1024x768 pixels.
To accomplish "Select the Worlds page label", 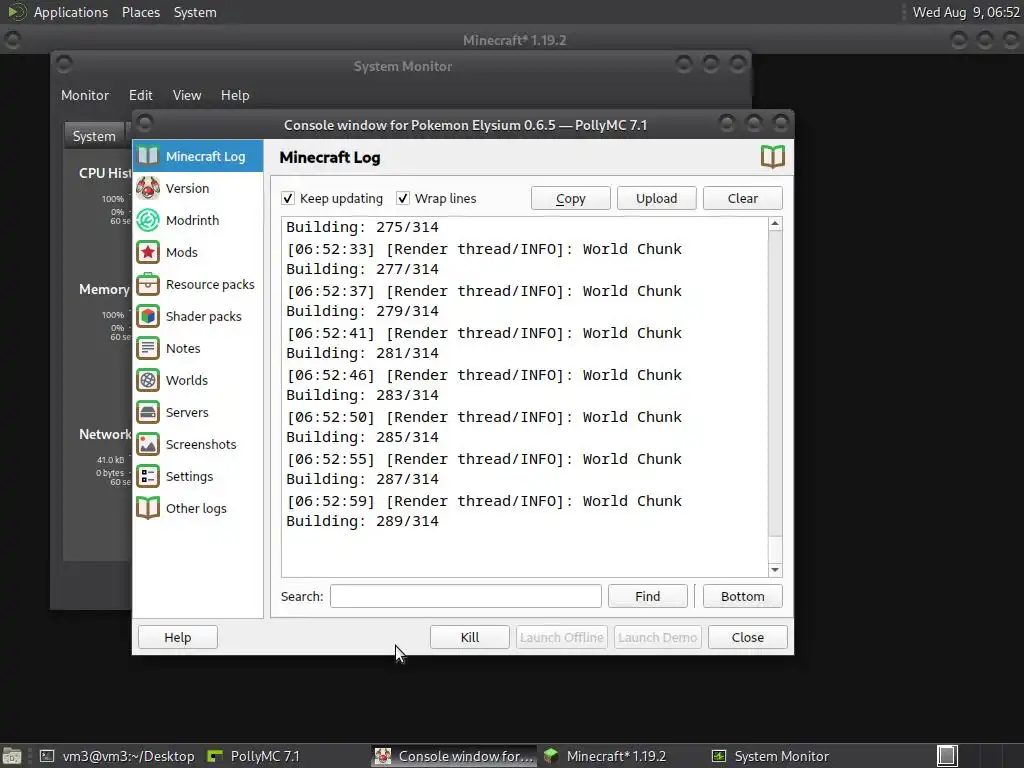I will coord(187,380).
